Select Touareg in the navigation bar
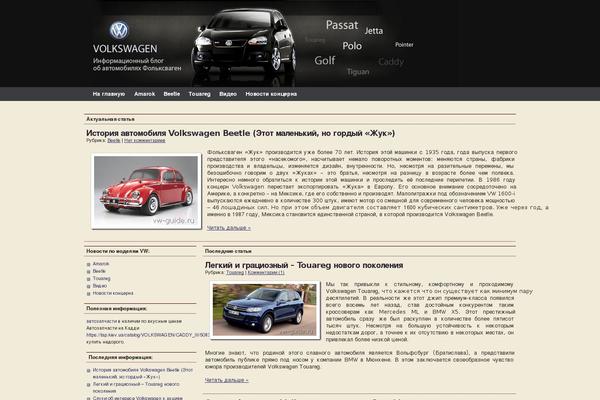The image size is (600, 400). (199, 94)
